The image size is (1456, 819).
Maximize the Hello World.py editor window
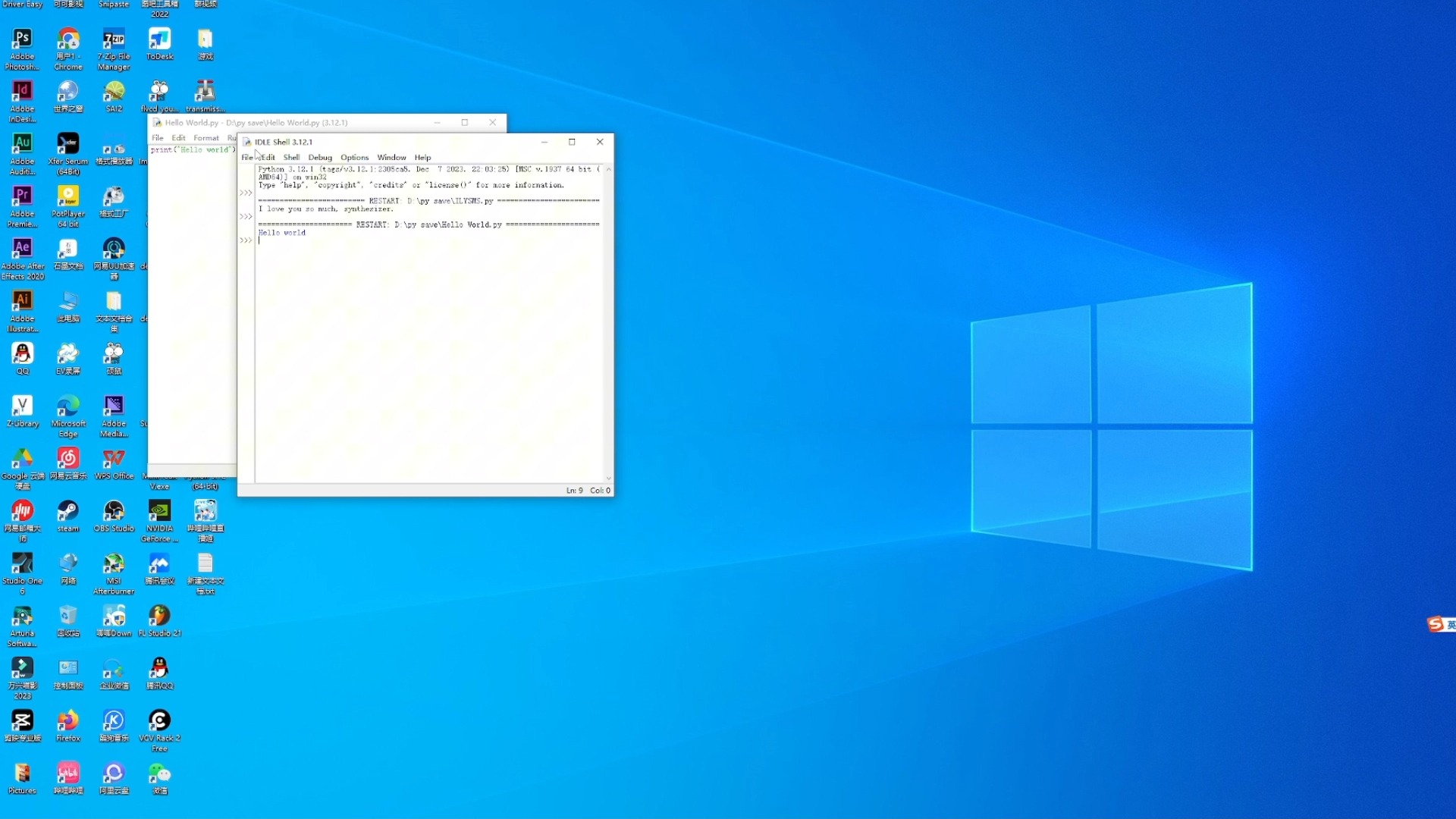coord(465,122)
